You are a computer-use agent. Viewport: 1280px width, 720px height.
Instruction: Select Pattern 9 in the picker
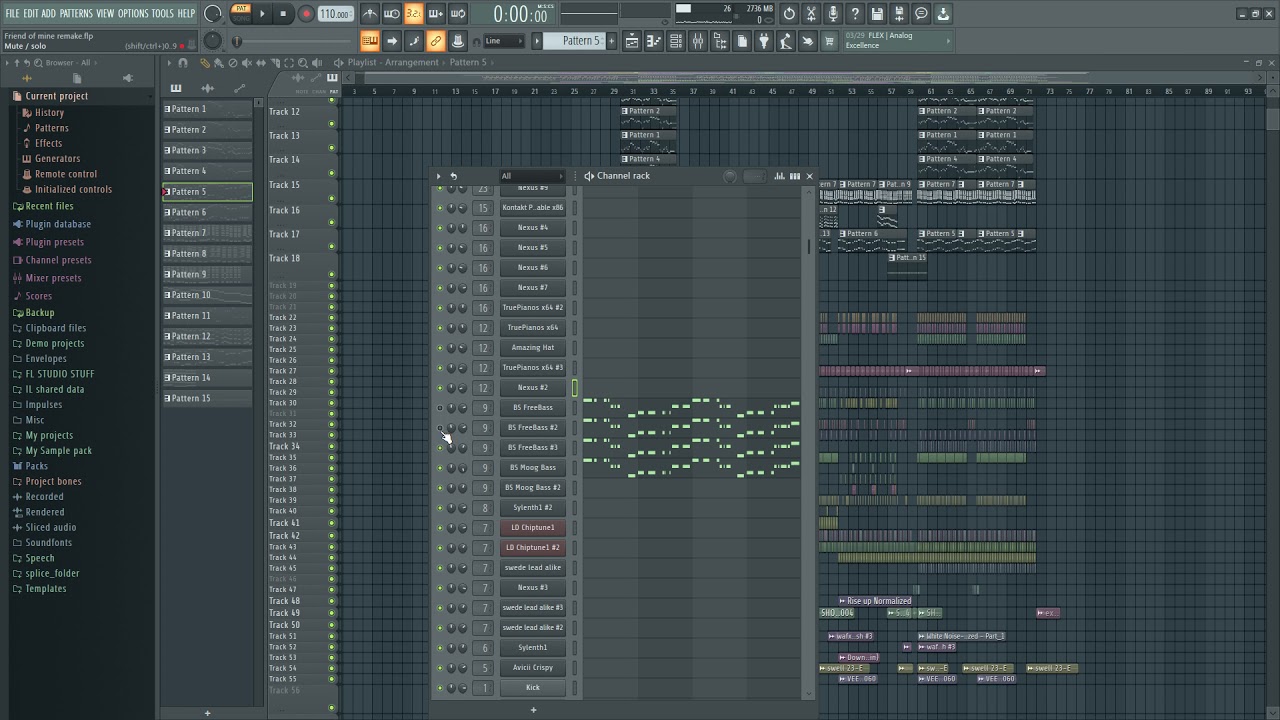click(208, 274)
